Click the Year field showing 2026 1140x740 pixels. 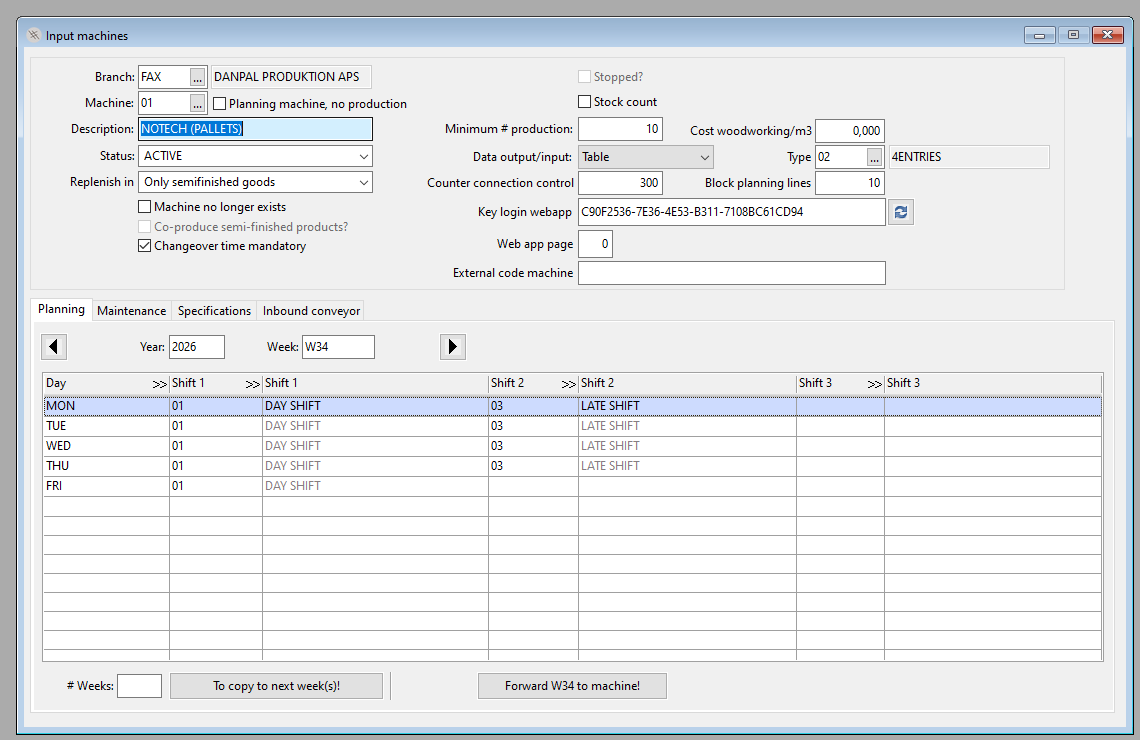[x=197, y=347]
